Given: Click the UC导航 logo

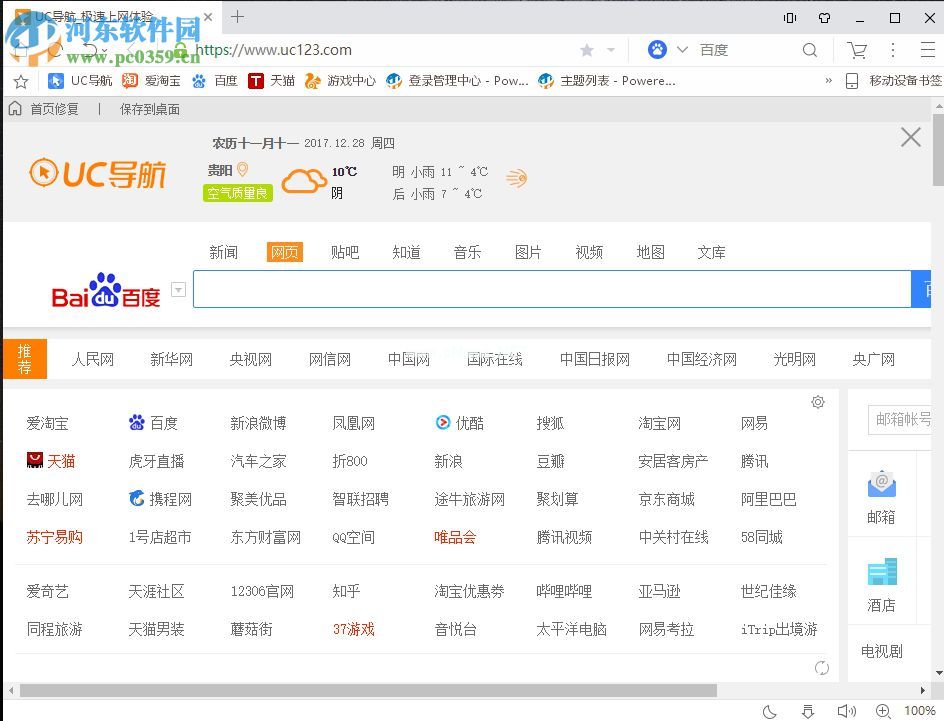Looking at the screenshot, I should point(98,173).
